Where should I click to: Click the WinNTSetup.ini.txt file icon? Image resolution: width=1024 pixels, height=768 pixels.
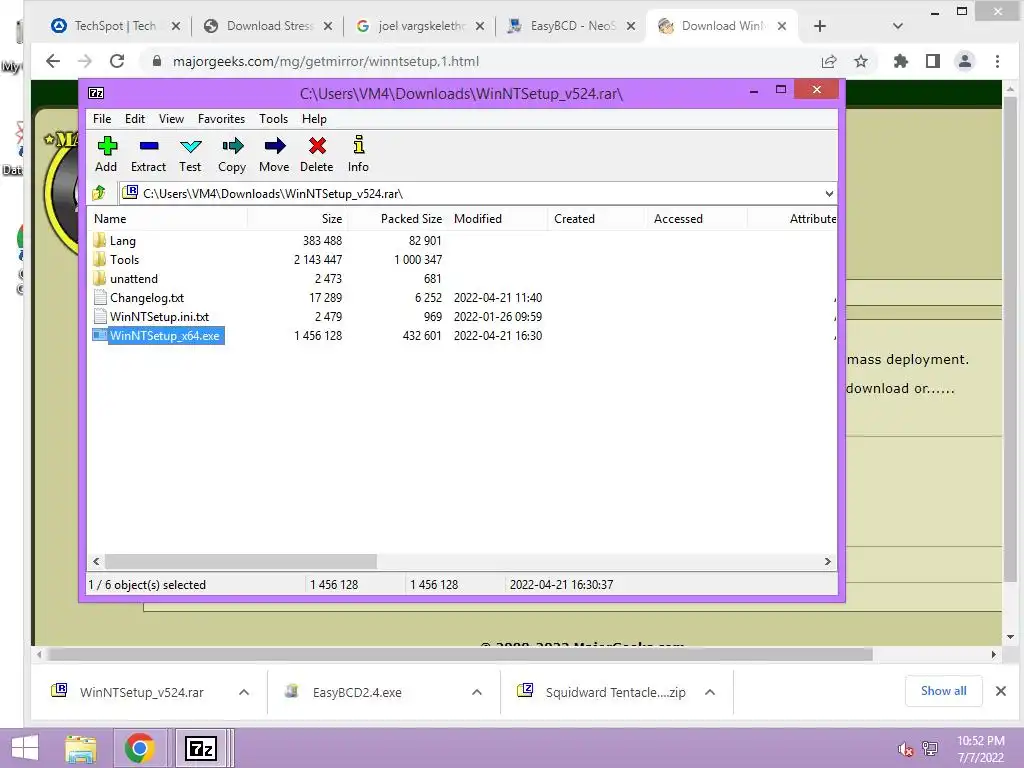(100, 316)
